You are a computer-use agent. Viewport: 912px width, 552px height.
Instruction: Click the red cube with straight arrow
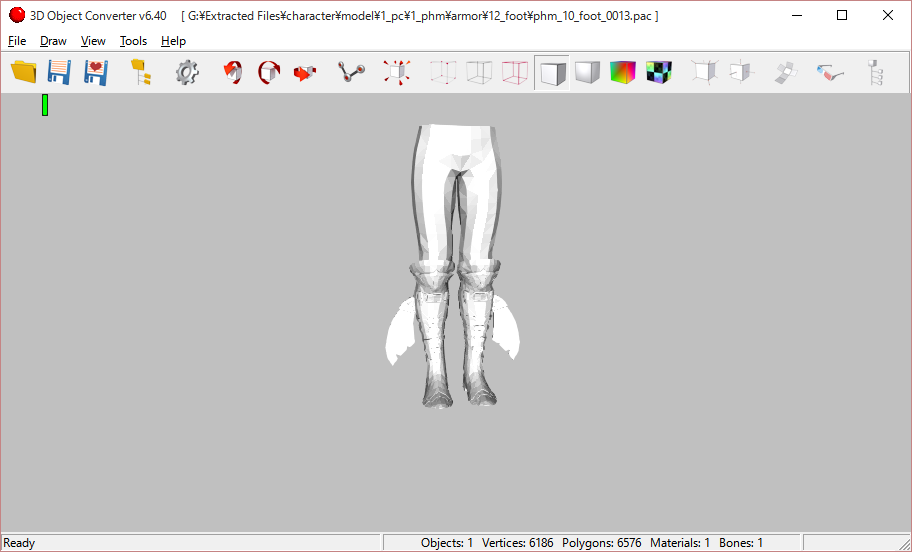(305, 72)
